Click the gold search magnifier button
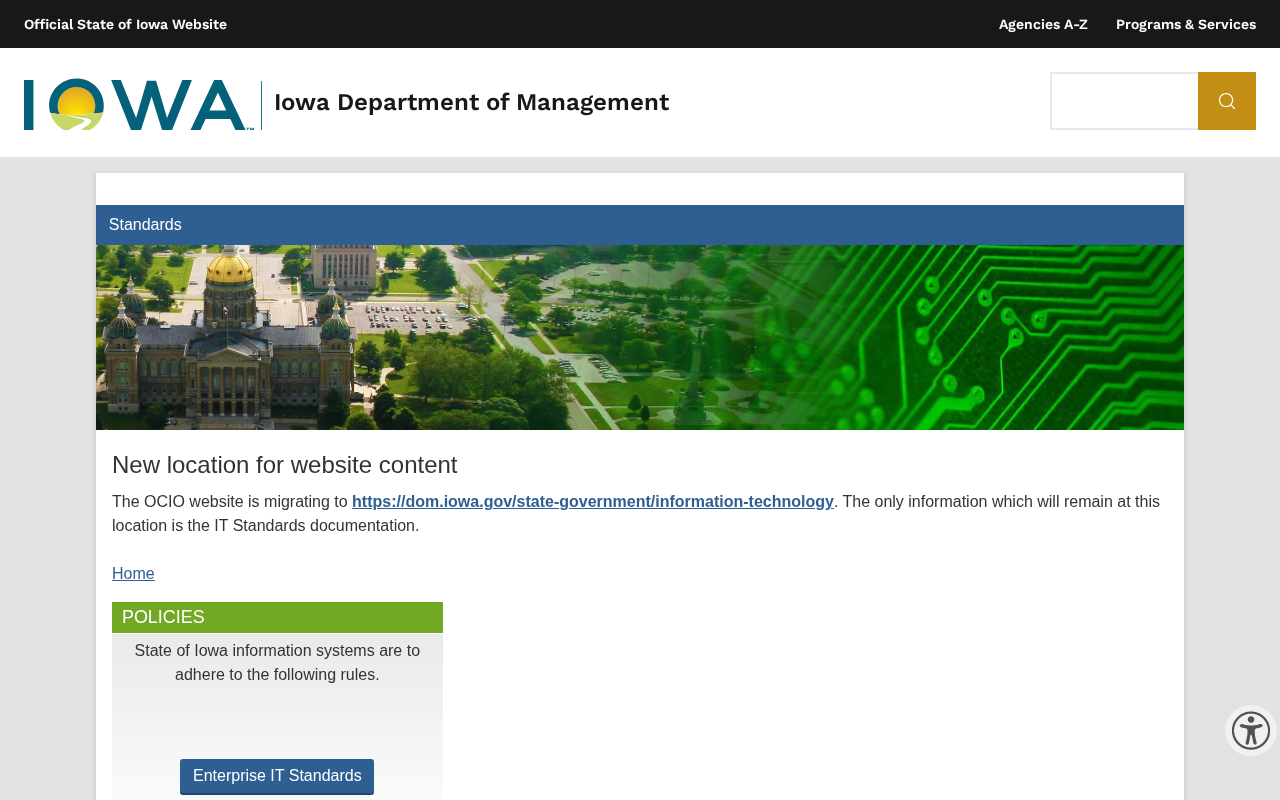1280x800 pixels. (1227, 101)
